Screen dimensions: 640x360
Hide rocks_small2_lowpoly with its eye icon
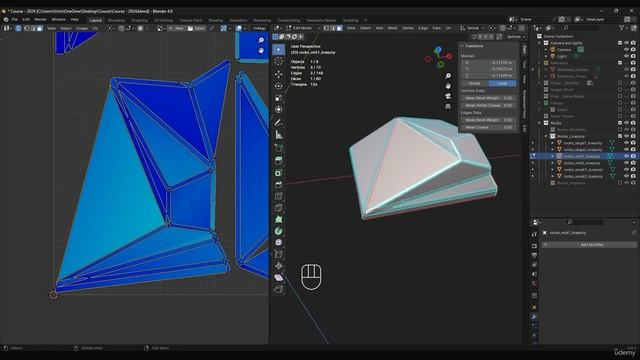pos(626,176)
